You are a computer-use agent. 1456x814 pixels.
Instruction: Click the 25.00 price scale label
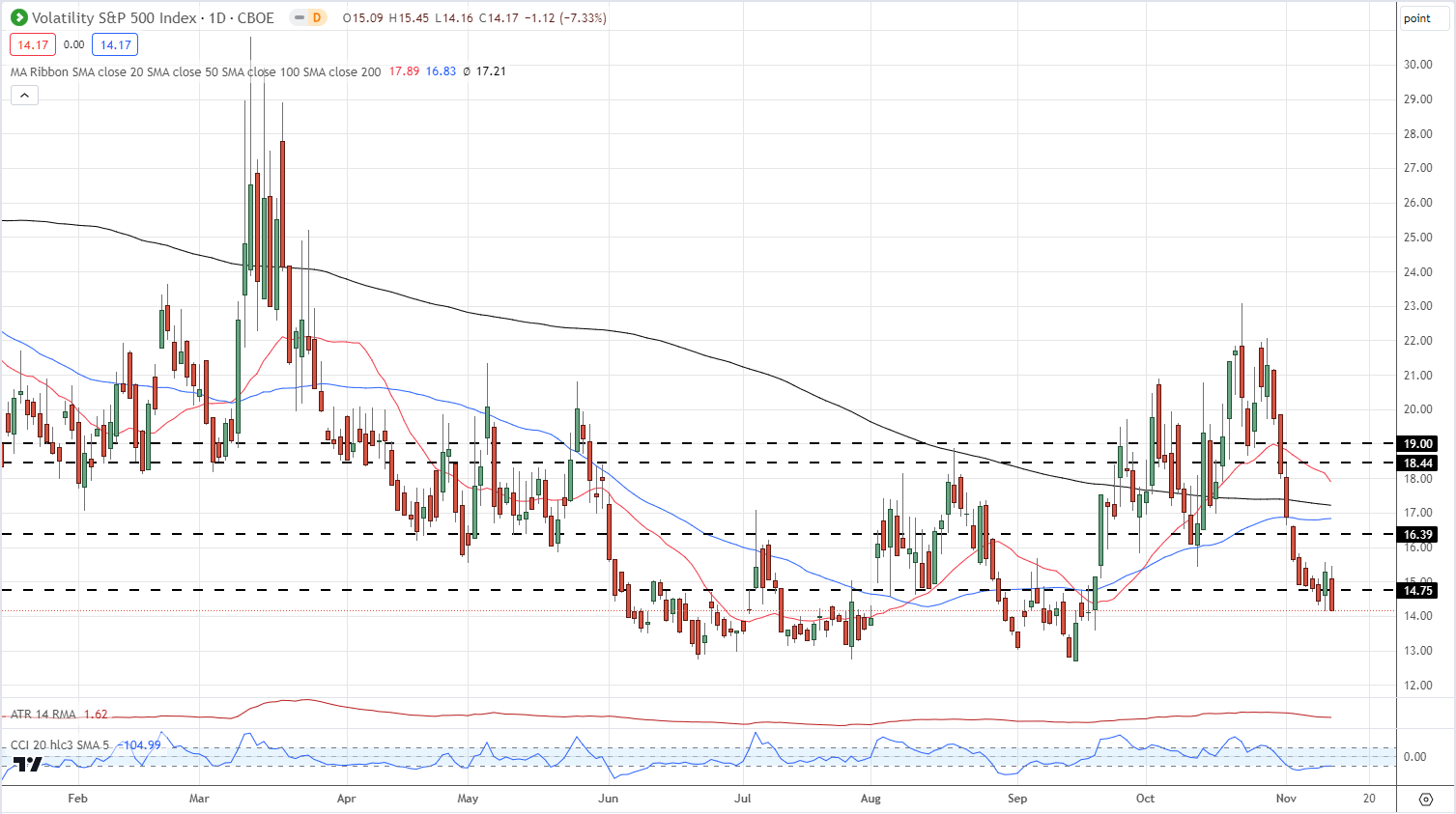point(1417,238)
